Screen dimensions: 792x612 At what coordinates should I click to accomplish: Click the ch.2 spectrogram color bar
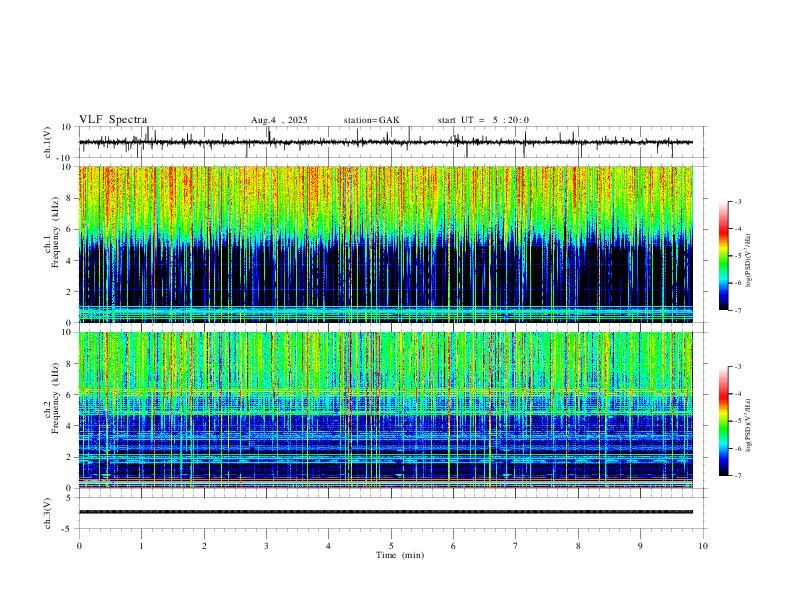coord(724,421)
